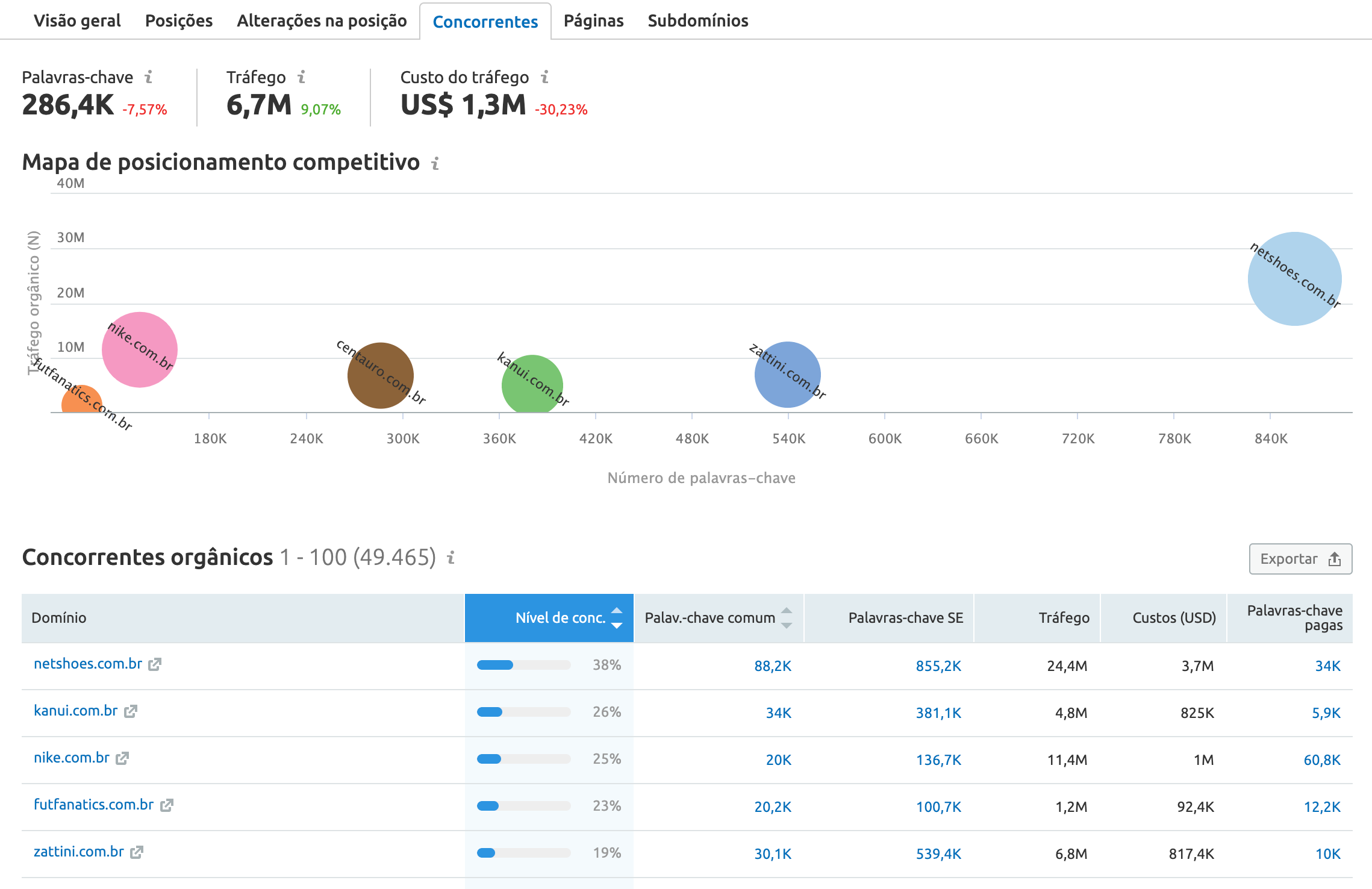The width and height of the screenshot is (1372, 889).
Task: Click the 286,4K keywords total
Action: pos(68,105)
